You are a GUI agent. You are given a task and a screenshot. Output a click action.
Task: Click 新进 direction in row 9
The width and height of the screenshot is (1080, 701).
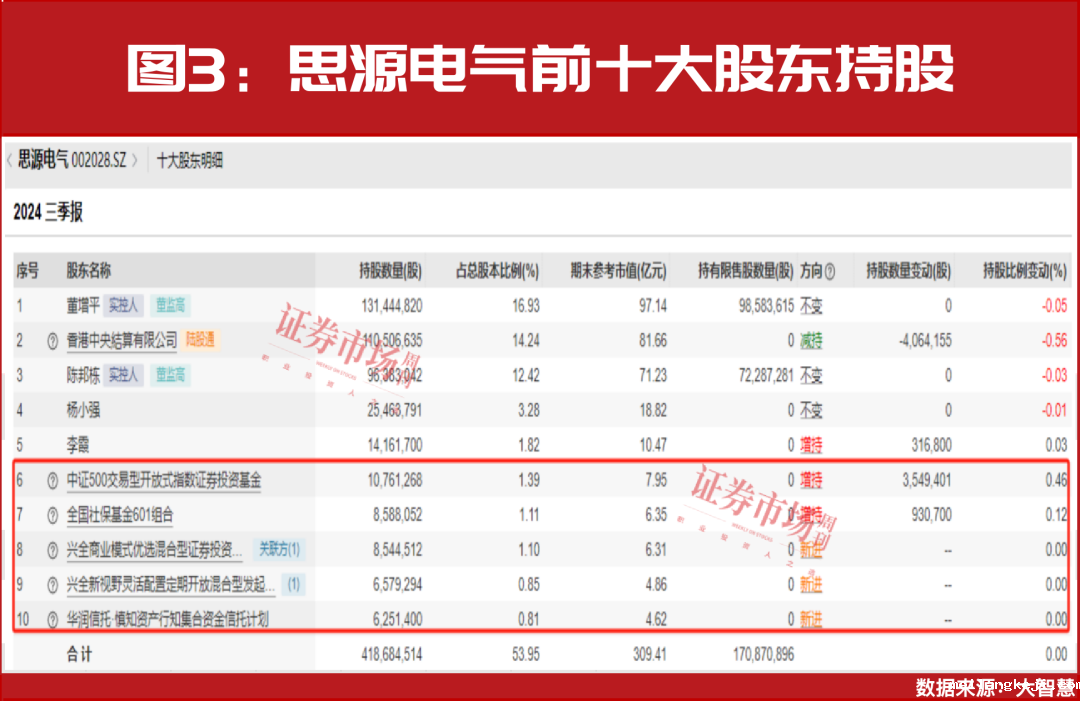coord(811,585)
